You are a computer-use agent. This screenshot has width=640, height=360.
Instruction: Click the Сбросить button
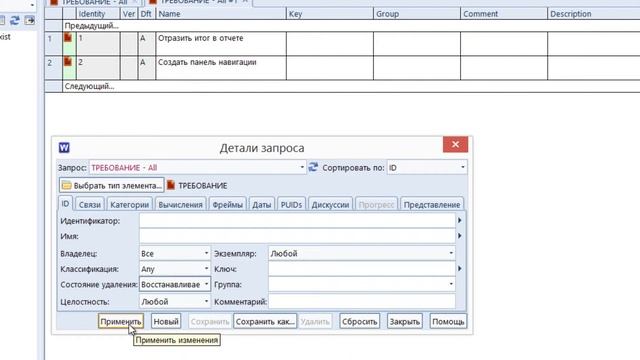click(359, 321)
